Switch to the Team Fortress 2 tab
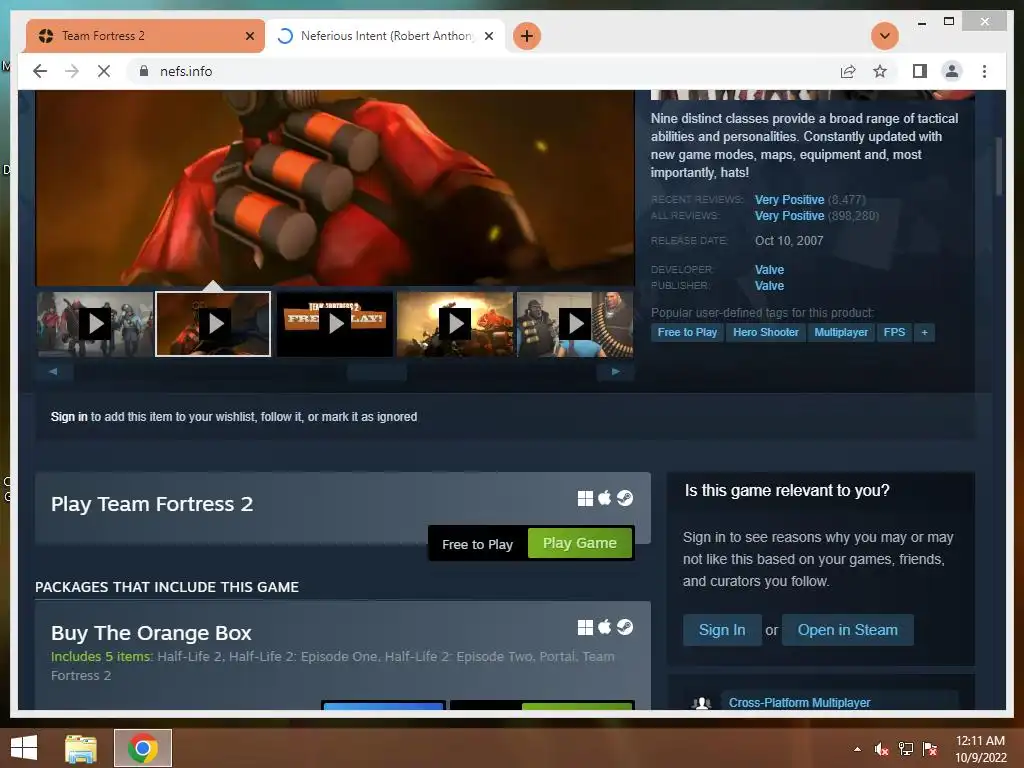Screen dimensions: 1024x768 pyautogui.click(x=145, y=36)
